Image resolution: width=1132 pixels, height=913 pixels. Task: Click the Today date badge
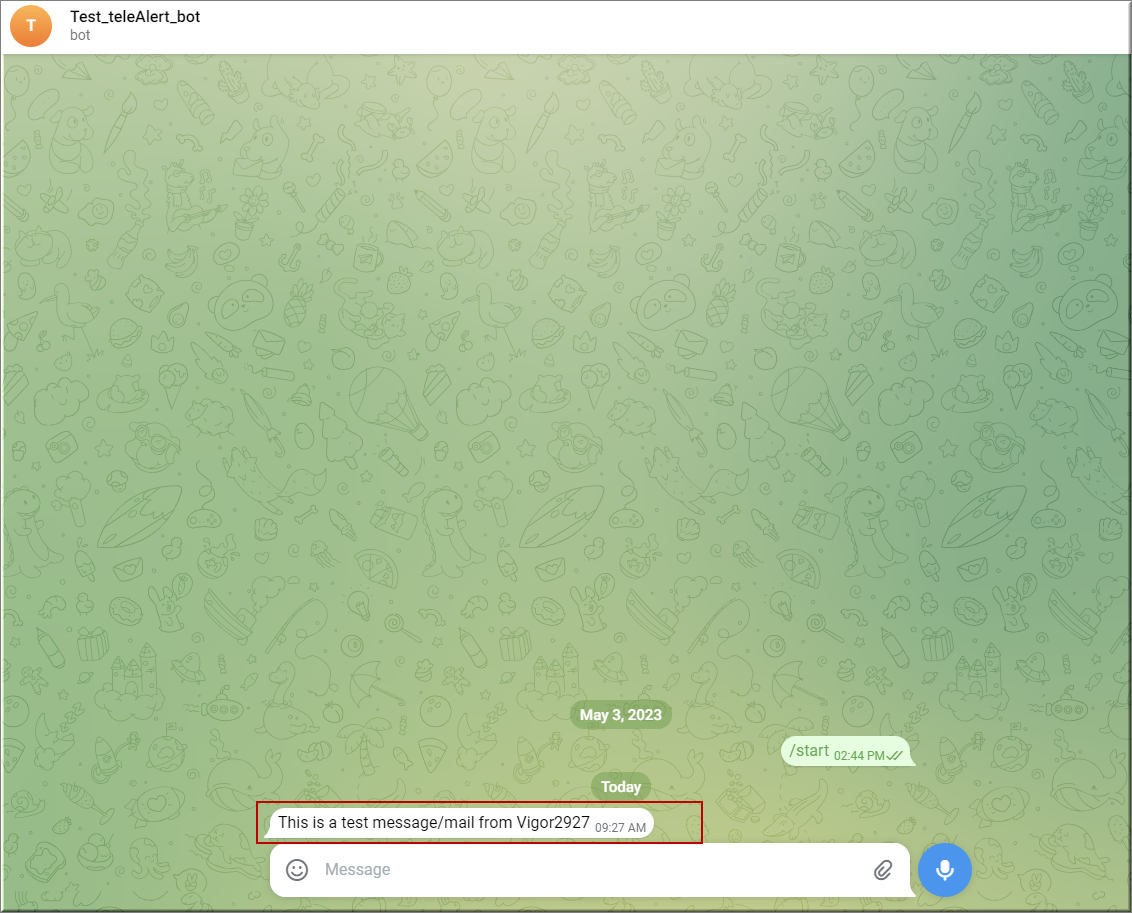click(x=621, y=787)
